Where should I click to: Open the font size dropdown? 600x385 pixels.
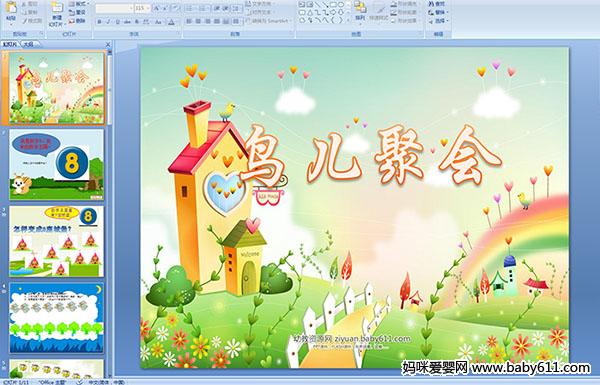click(148, 8)
